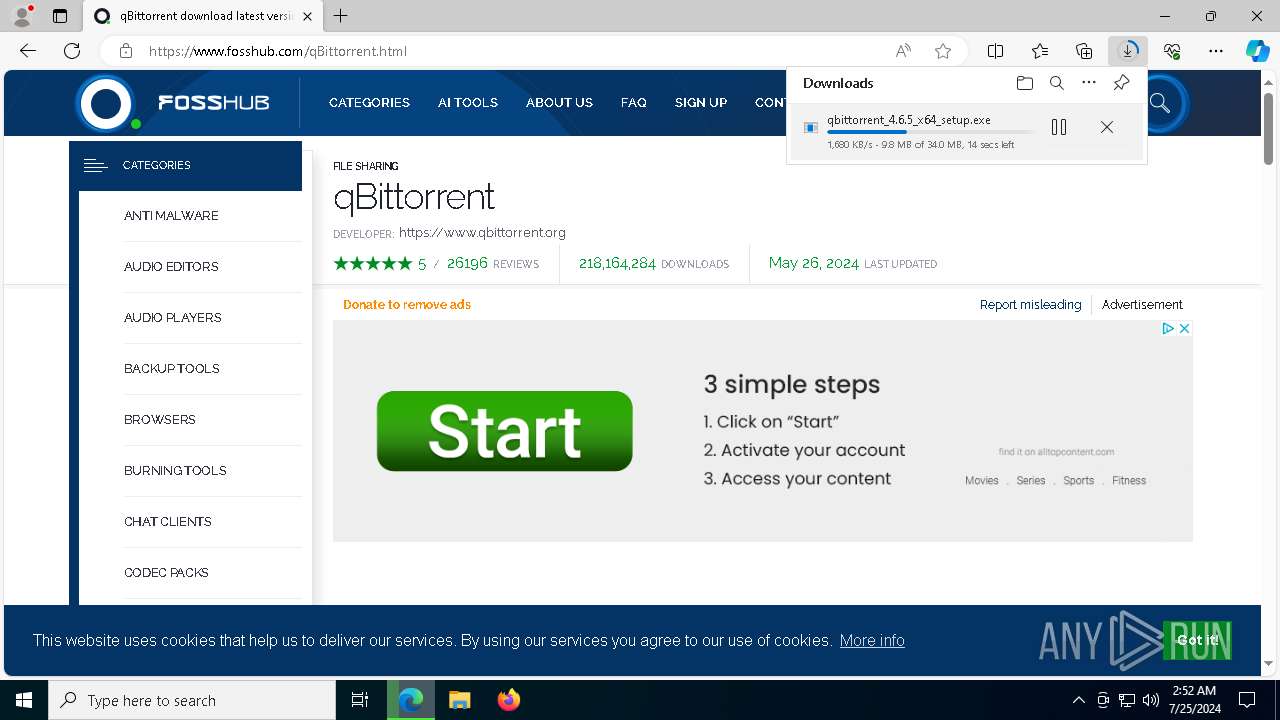Add this page to favorites star

[942, 51]
